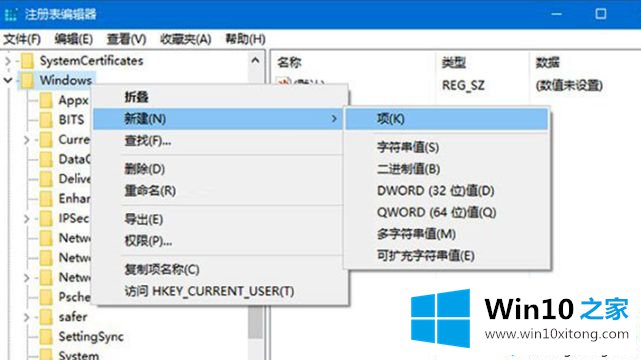Select 可扩充字符串值(E) in the submenu
Screen dimensions: 641x360
click(447, 256)
